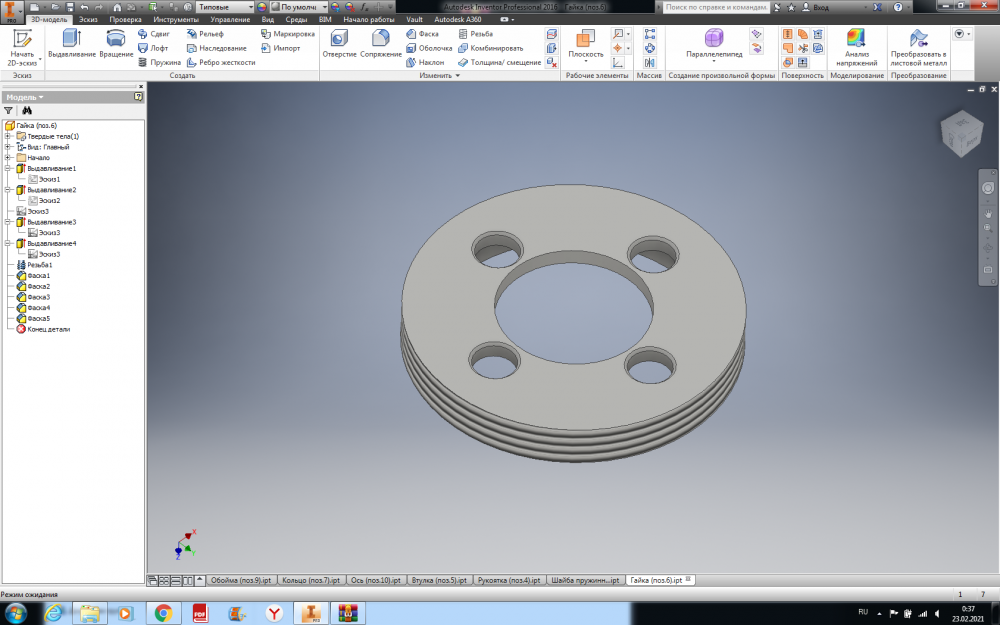Click the binoculars find icon in browser

pos(27,111)
